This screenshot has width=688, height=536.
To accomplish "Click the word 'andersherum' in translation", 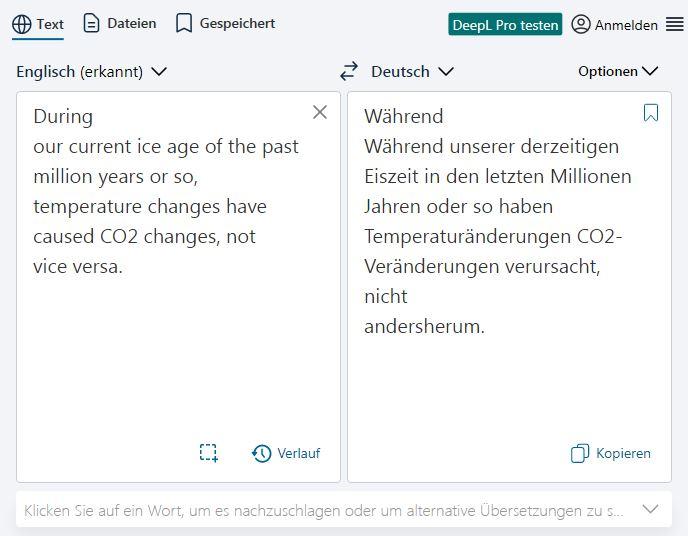I will [x=423, y=326].
